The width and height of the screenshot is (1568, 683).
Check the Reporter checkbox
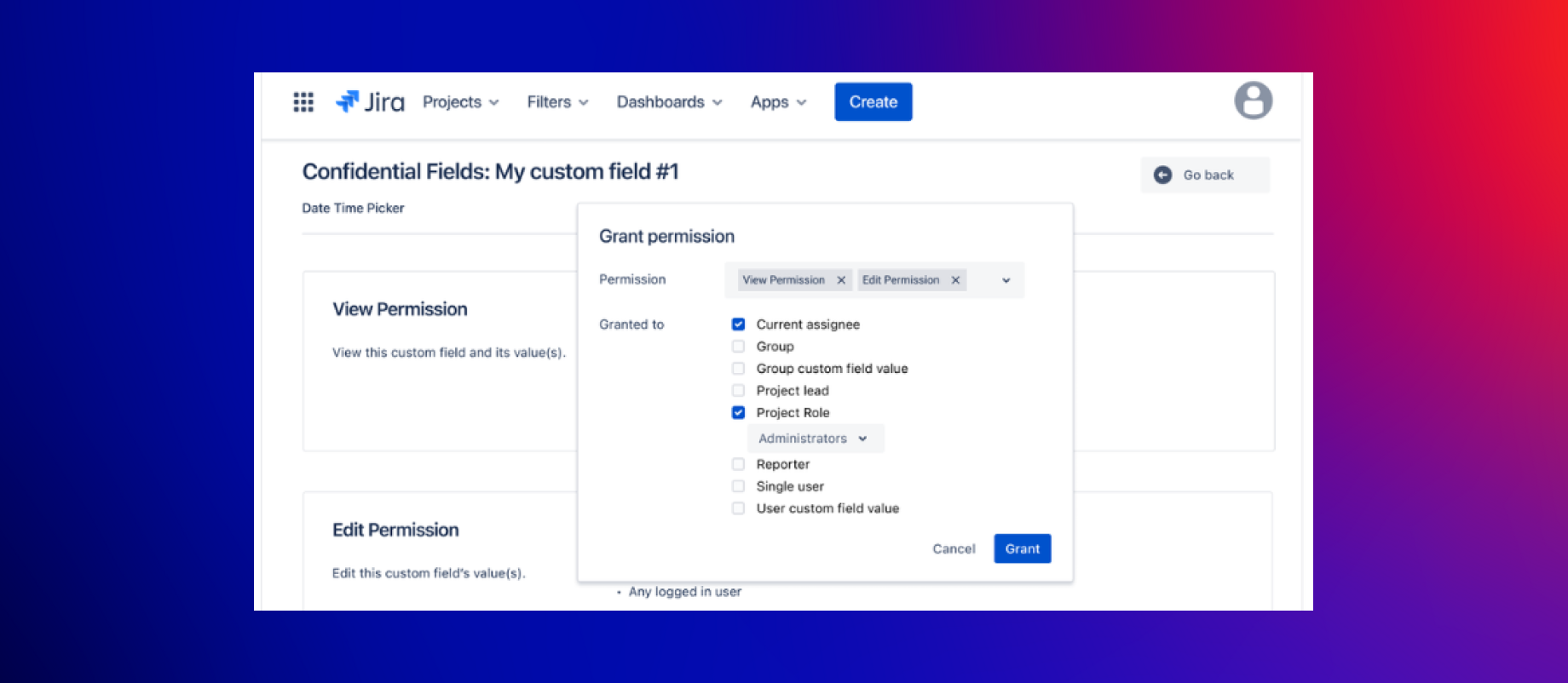click(x=738, y=464)
